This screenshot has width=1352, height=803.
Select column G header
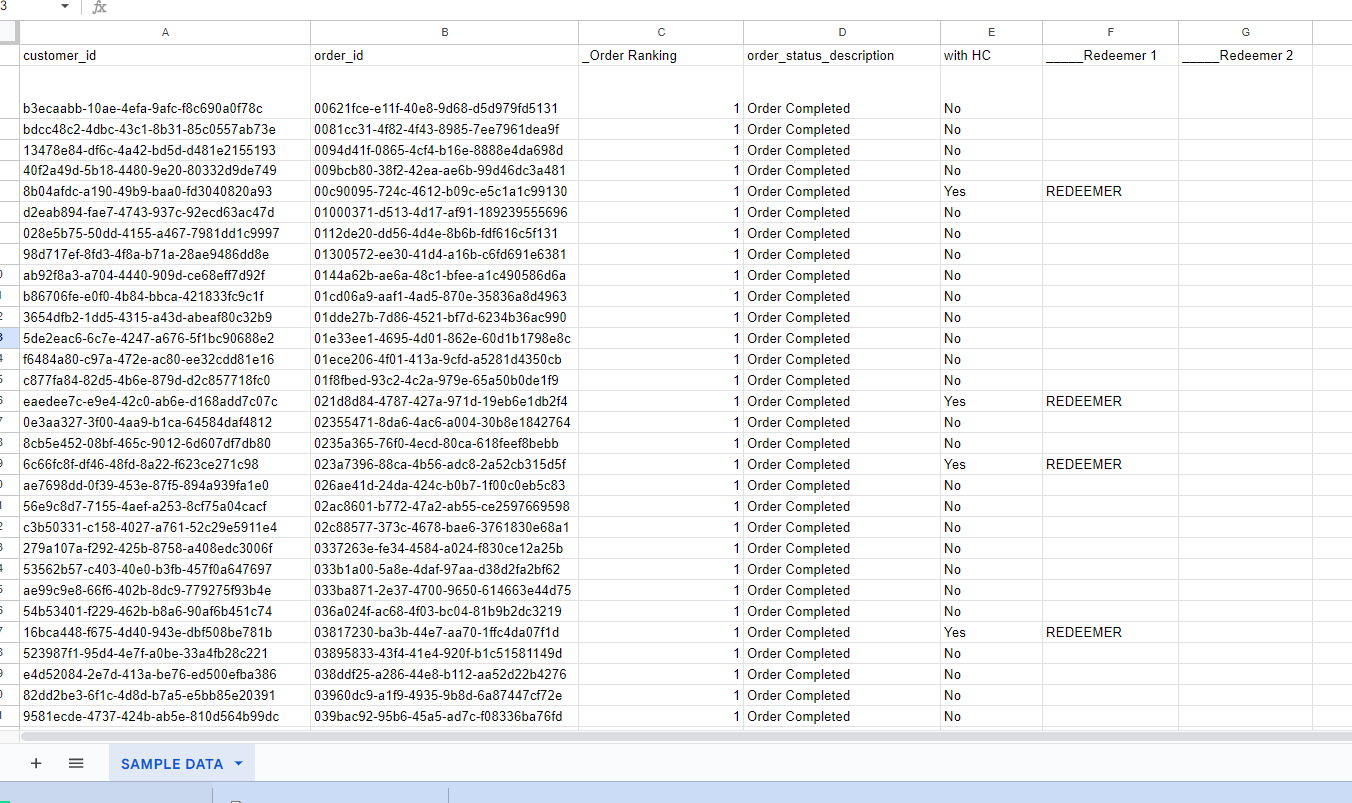point(1245,32)
